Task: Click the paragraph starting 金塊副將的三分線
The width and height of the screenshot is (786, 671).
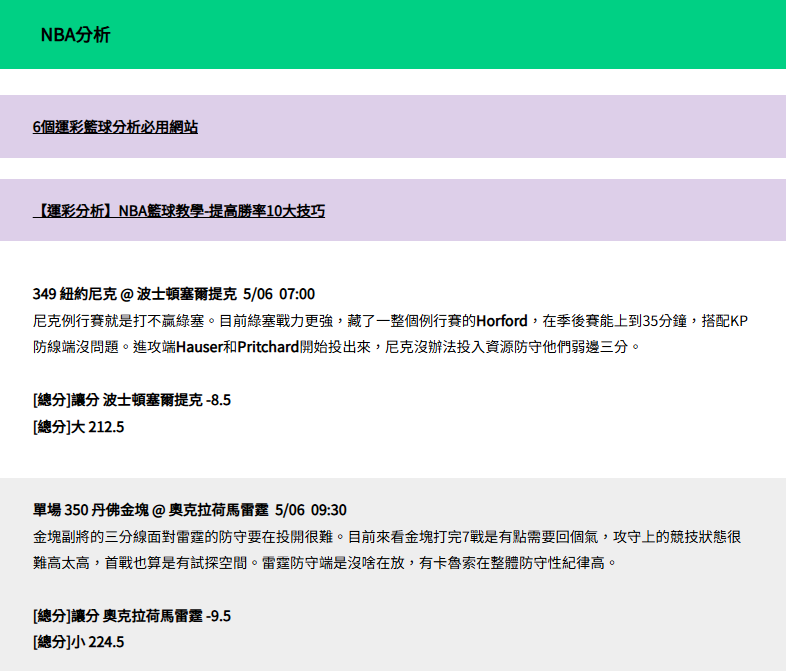Action: (x=387, y=550)
